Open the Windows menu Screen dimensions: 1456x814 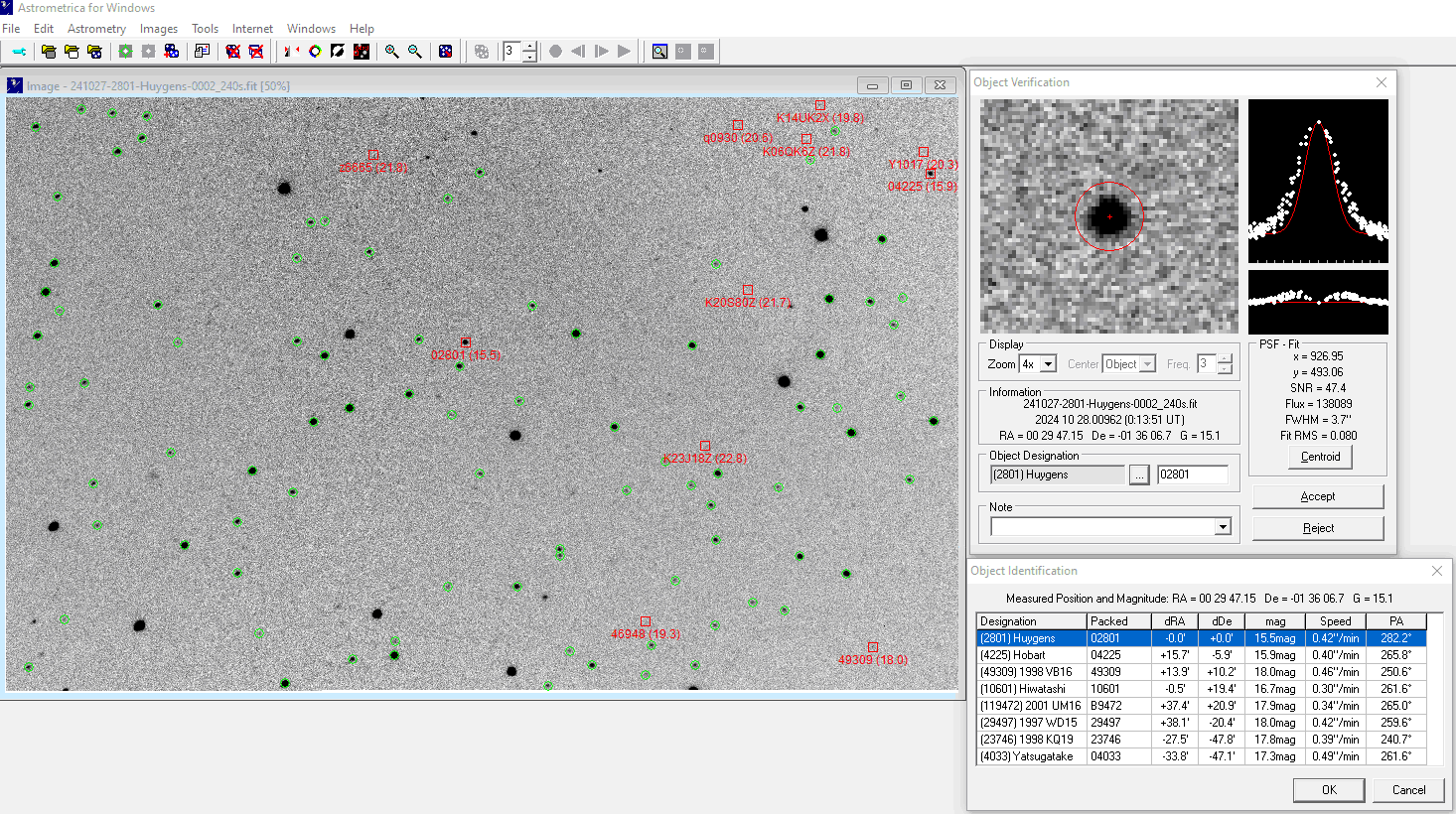pos(311,29)
